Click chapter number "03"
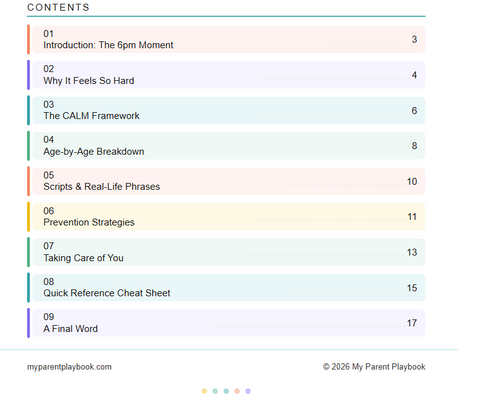The width and height of the screenshot is (500, 404). point(48,105)
